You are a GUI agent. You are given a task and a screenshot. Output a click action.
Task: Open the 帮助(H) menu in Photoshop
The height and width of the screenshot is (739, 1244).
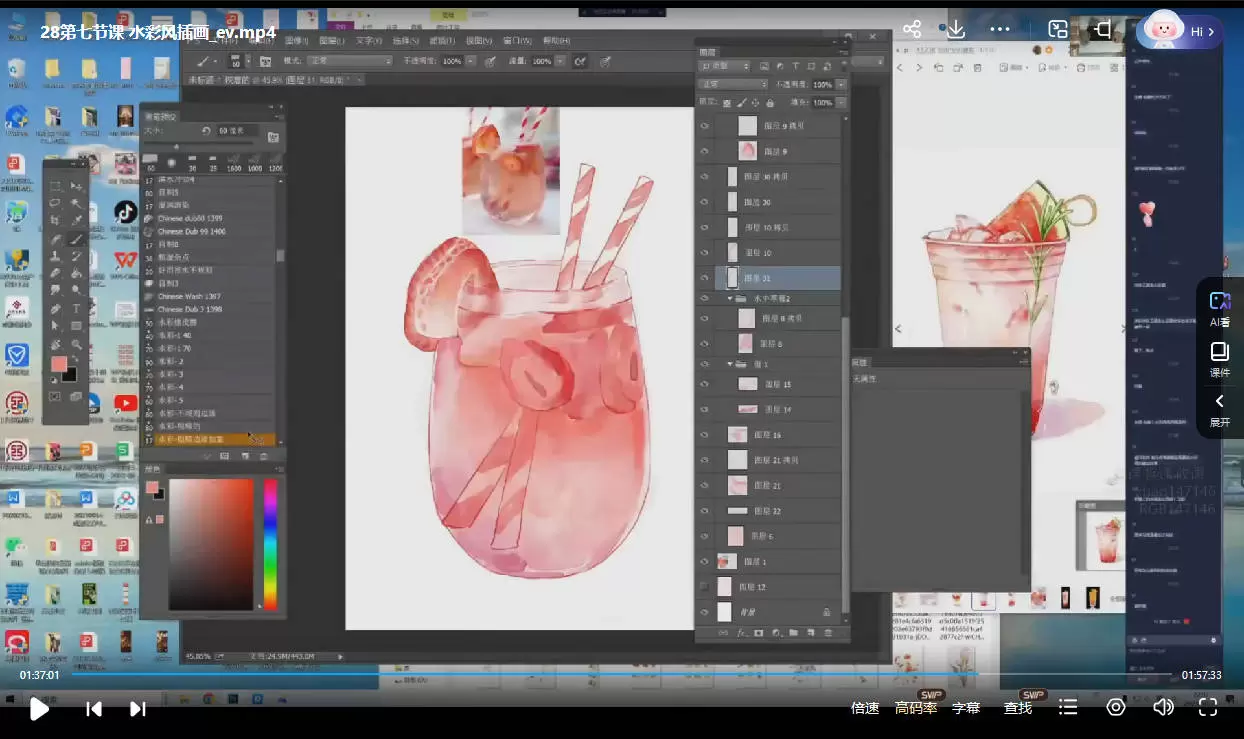coord(556,41)
